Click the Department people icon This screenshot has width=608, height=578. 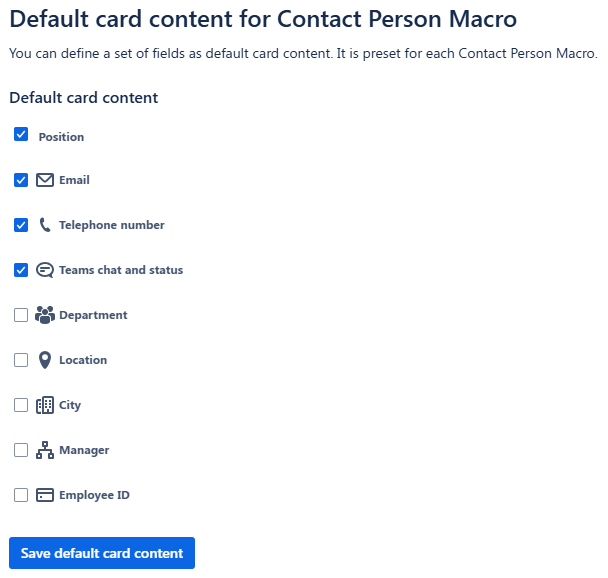44,315
